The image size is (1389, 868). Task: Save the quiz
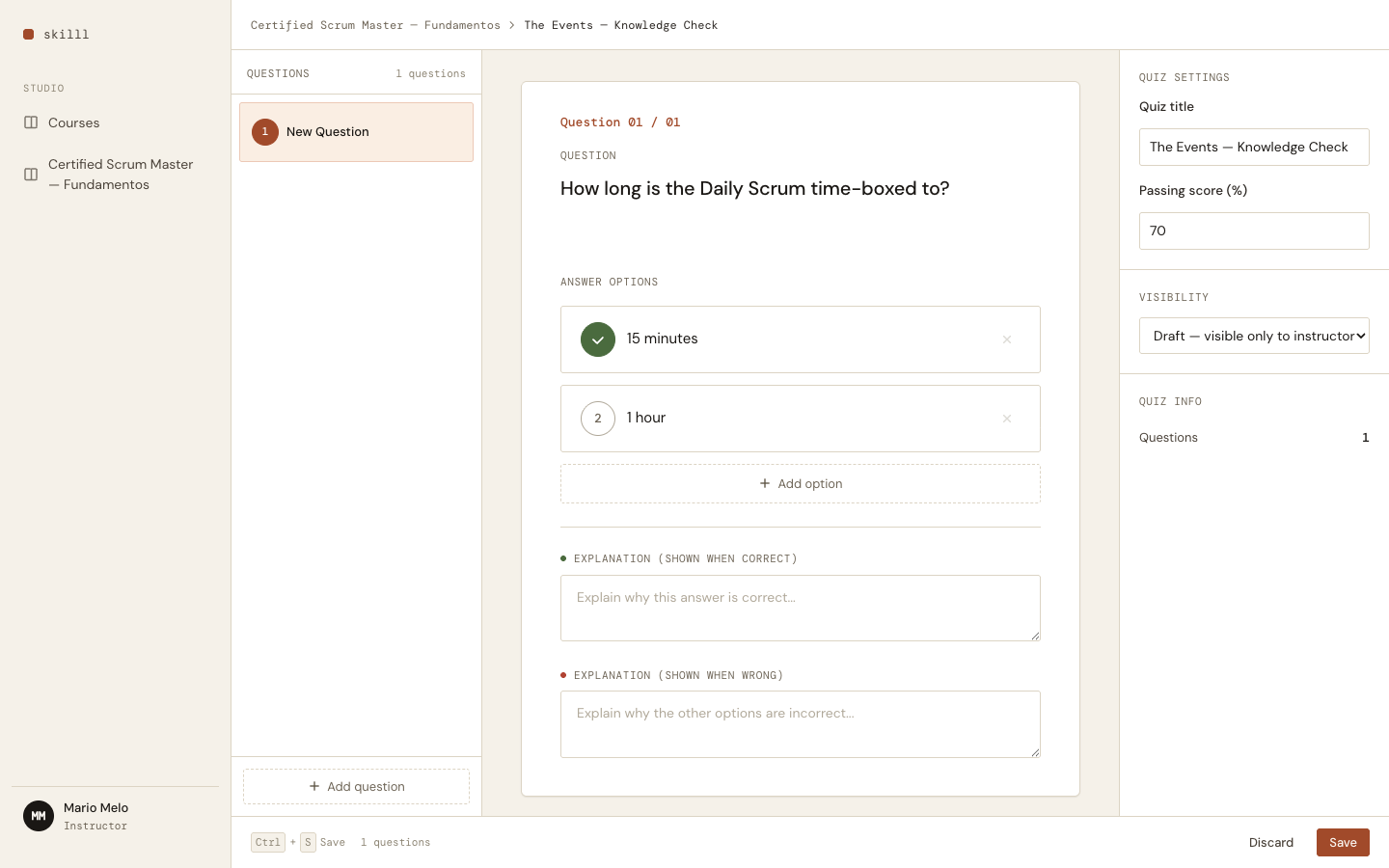coord(1343,842)
